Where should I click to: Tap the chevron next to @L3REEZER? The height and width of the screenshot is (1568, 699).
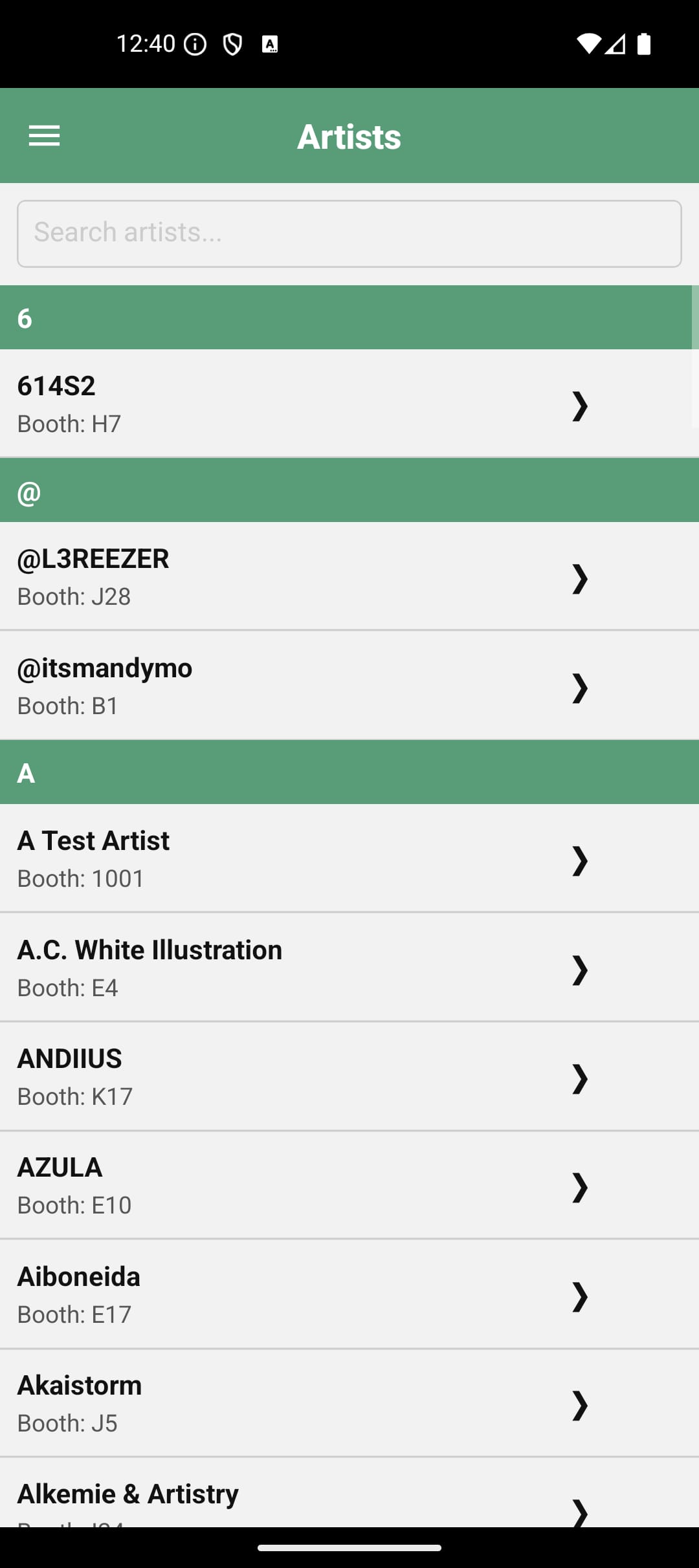click(x=579, y=578)
